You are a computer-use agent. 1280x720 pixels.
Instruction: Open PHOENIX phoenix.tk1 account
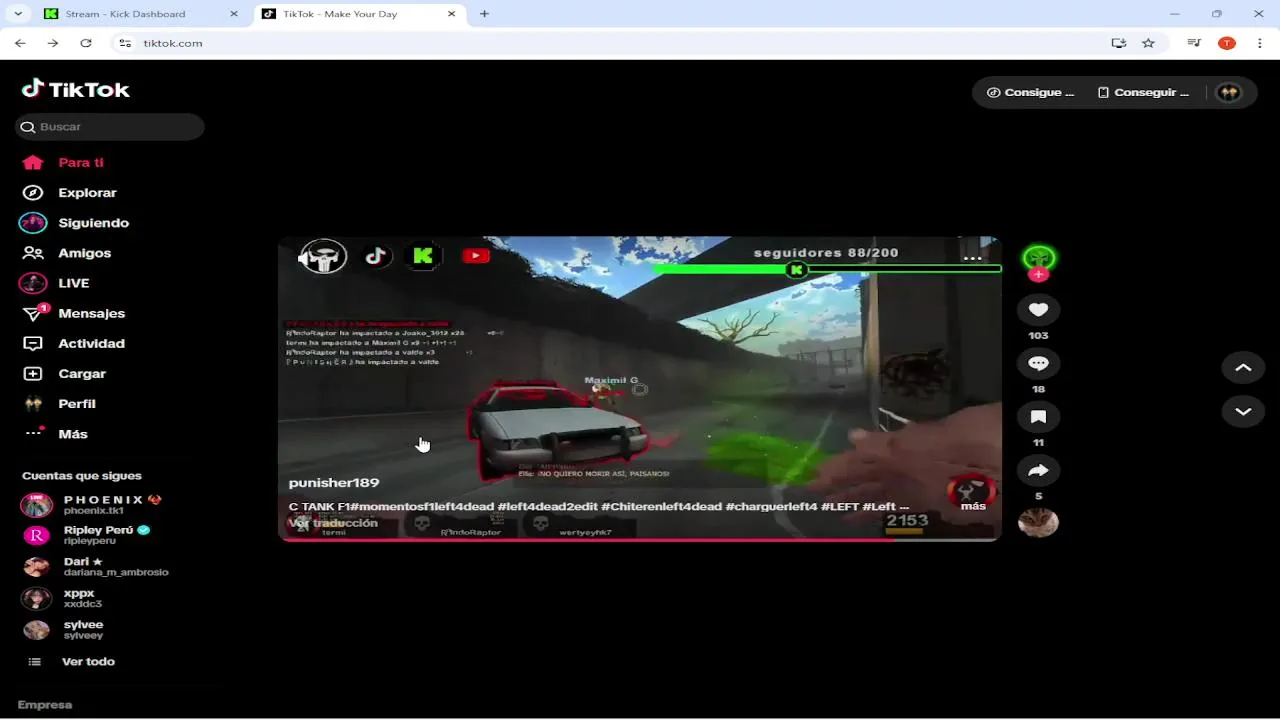[92, 504]
